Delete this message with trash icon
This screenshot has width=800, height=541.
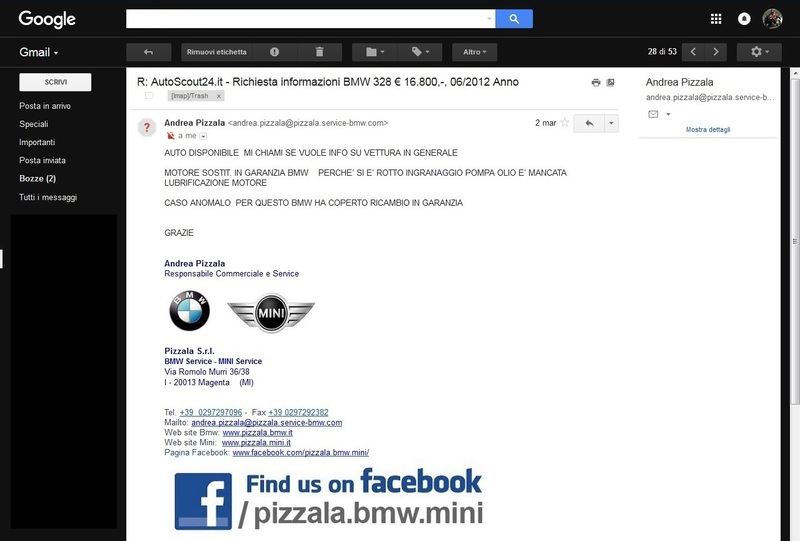point(319,52)
